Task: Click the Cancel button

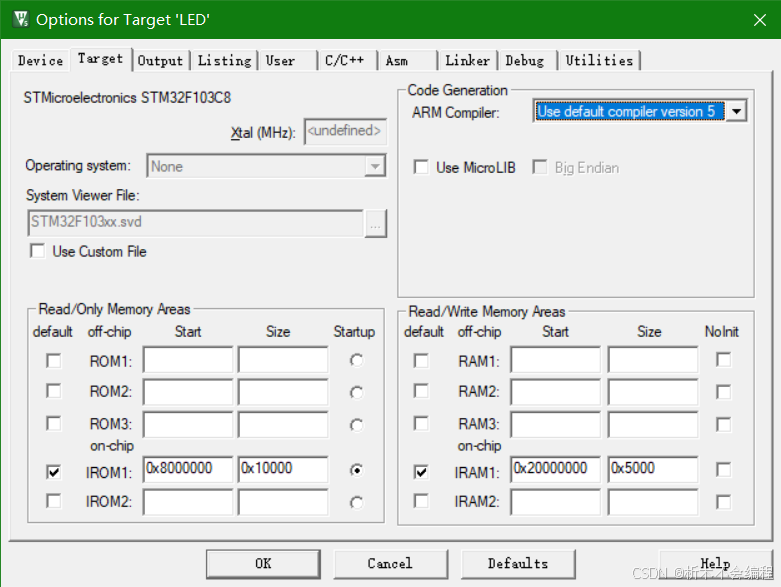Action: [390, 564]
